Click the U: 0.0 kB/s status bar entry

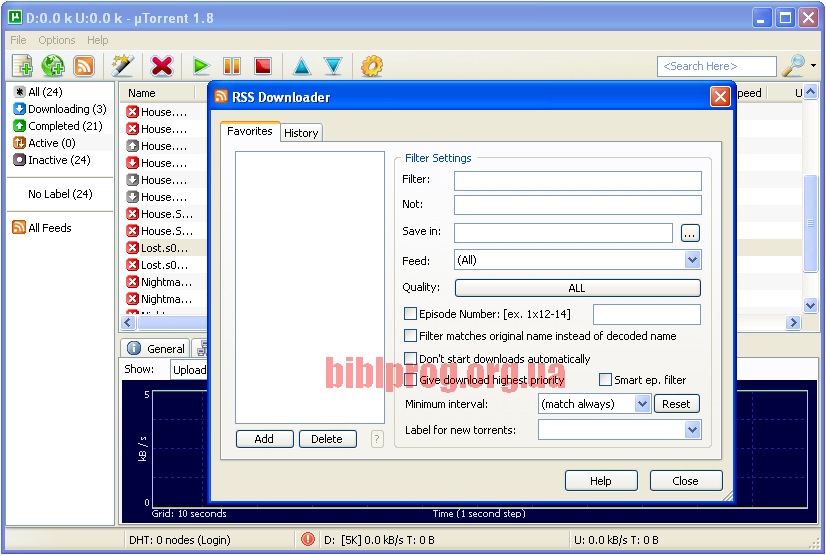click(x=616, y=540)
